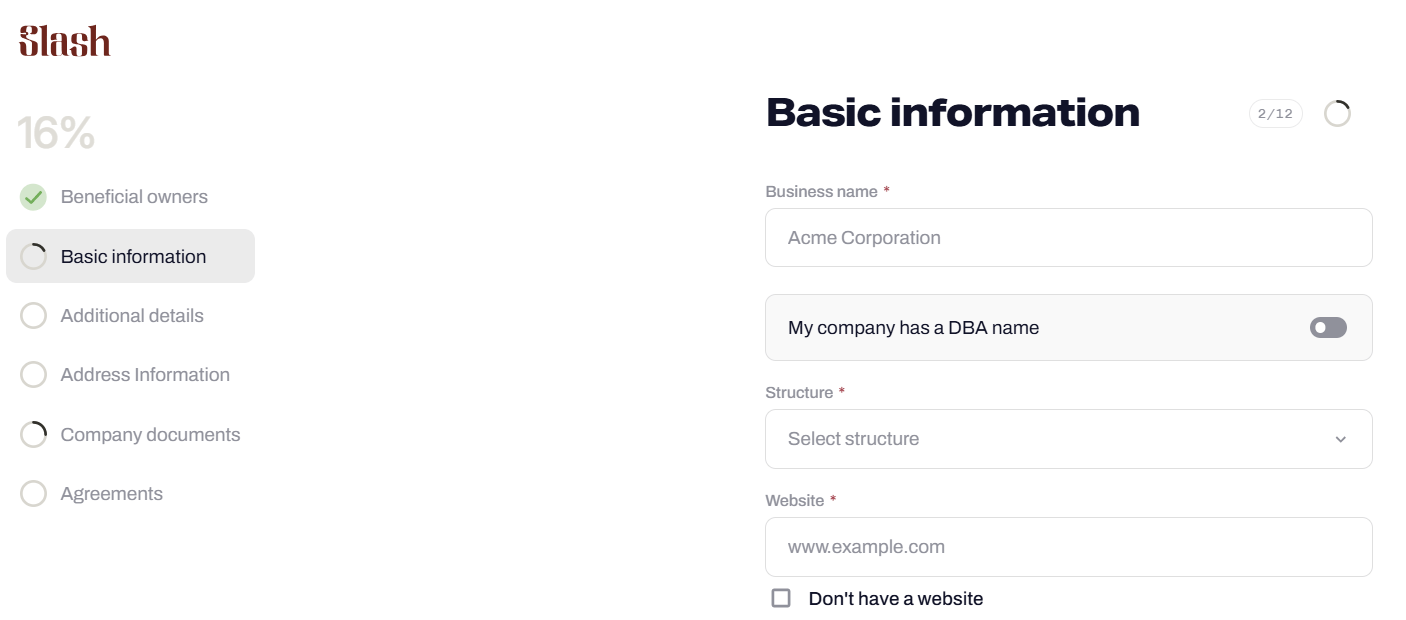Go to the Beneficial owners step

[x=134, y=197]
